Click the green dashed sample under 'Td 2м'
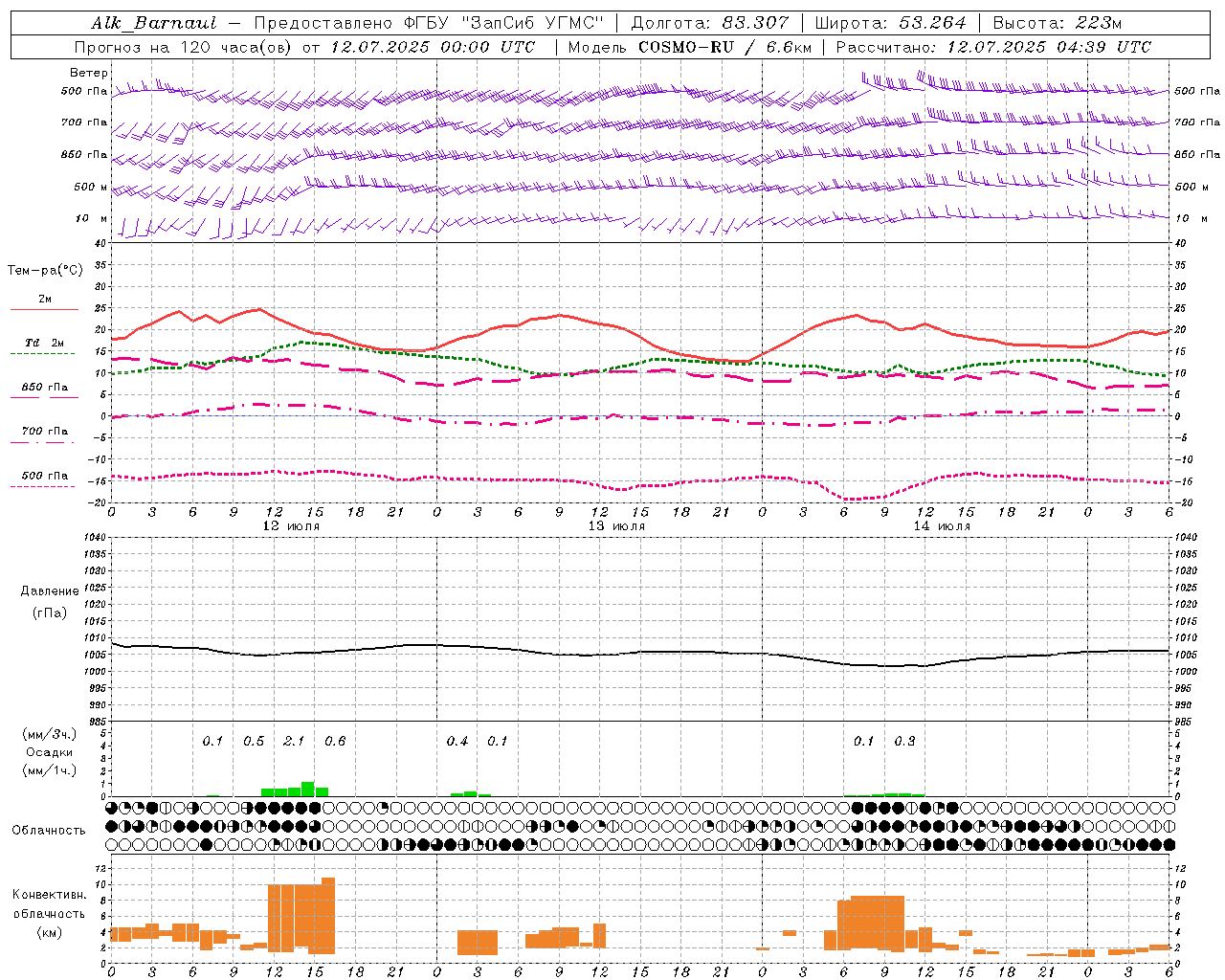 [42, 353]
